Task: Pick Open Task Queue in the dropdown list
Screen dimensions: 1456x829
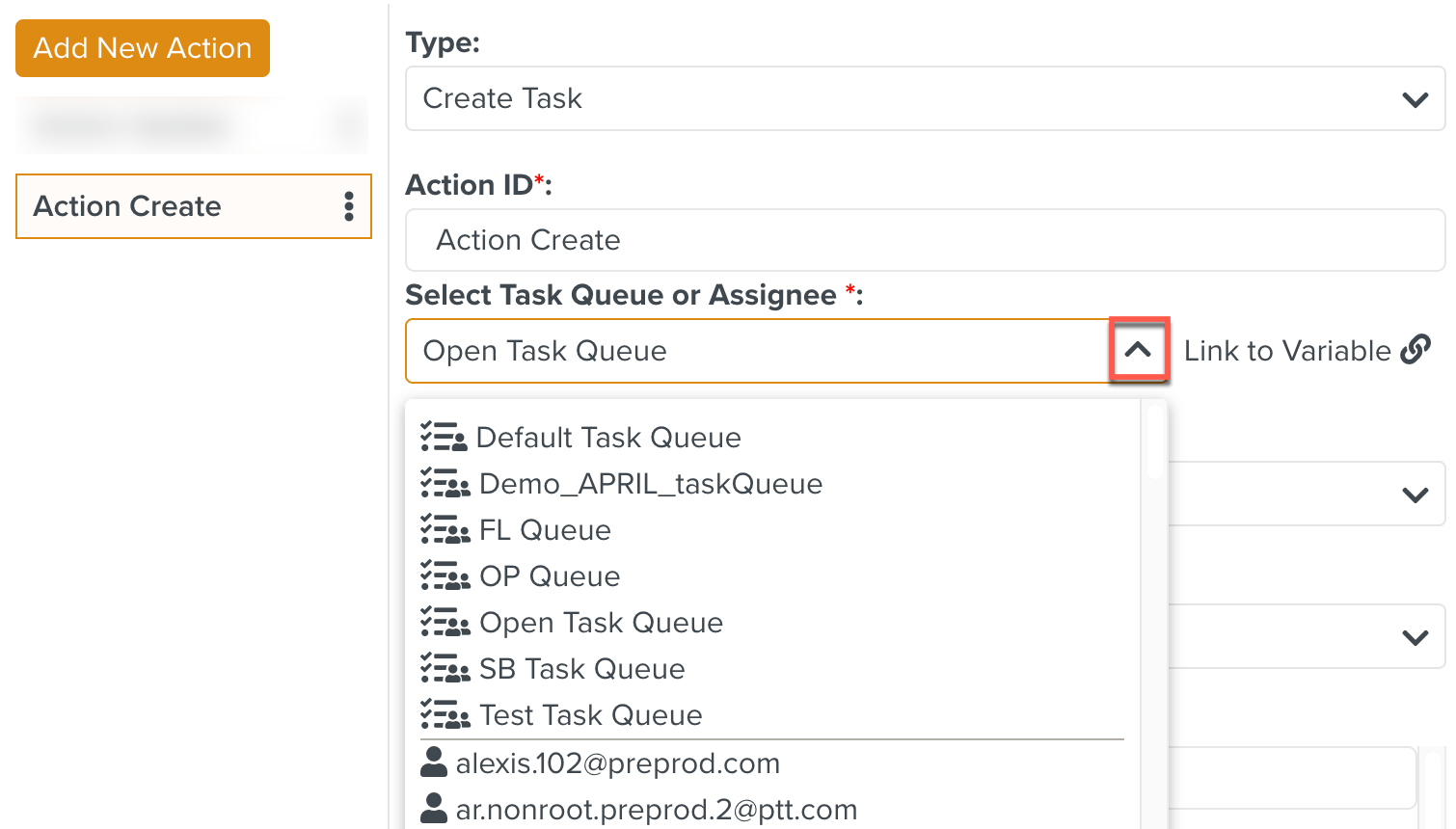Action: tap(600, 623)
